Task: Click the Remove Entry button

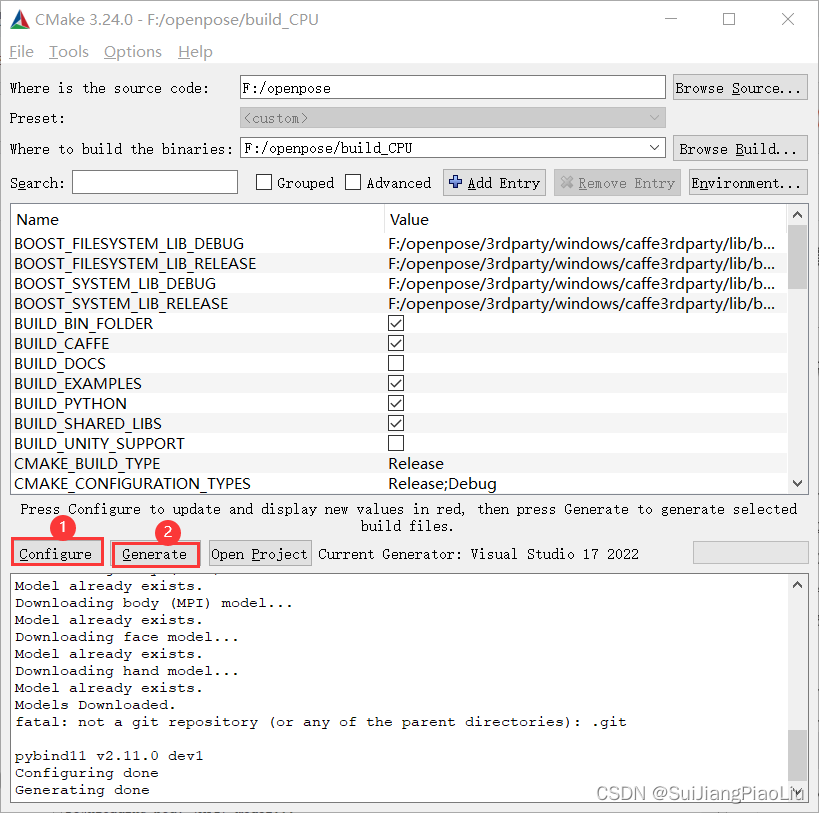Action: point(617,183)
